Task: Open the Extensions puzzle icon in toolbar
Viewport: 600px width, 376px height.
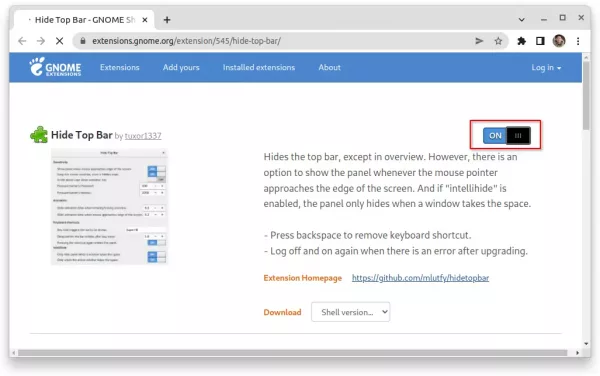Action: click(x=521, y=41)
